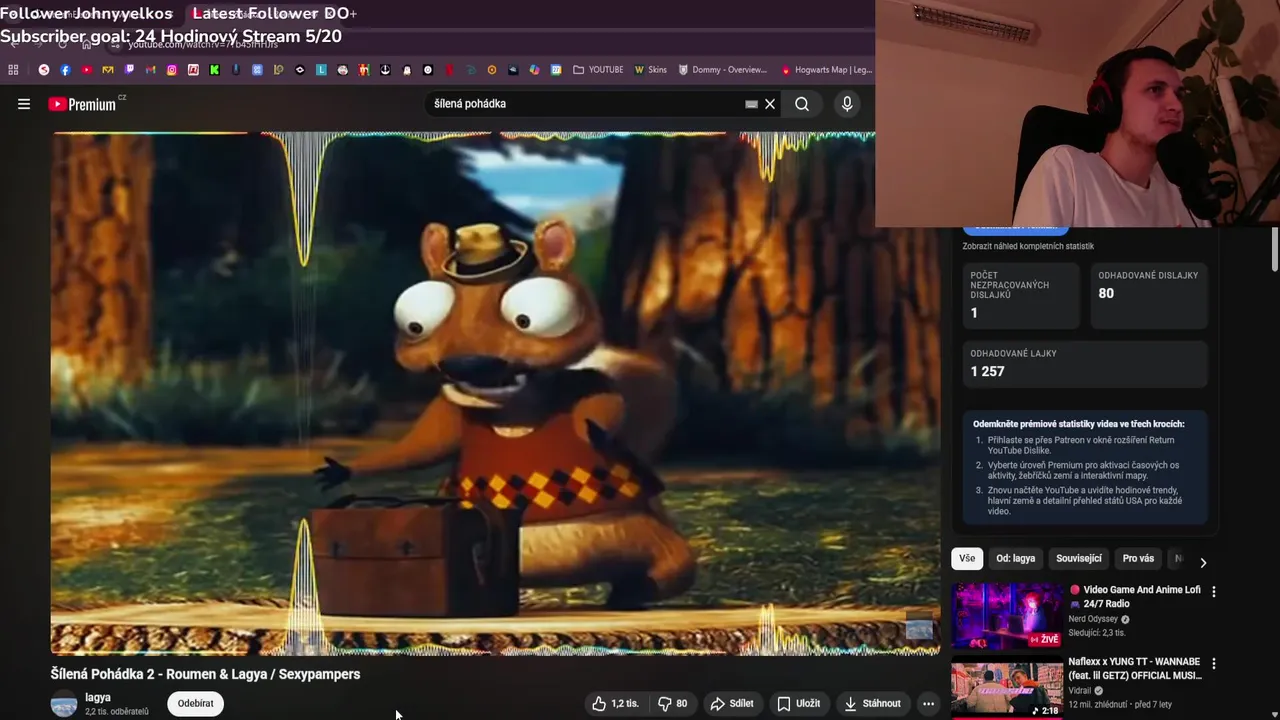The height and width of the screenshot is (720, 1280).
Task: Open Nerd Odyssey channel link
Action: (1093, 619)
